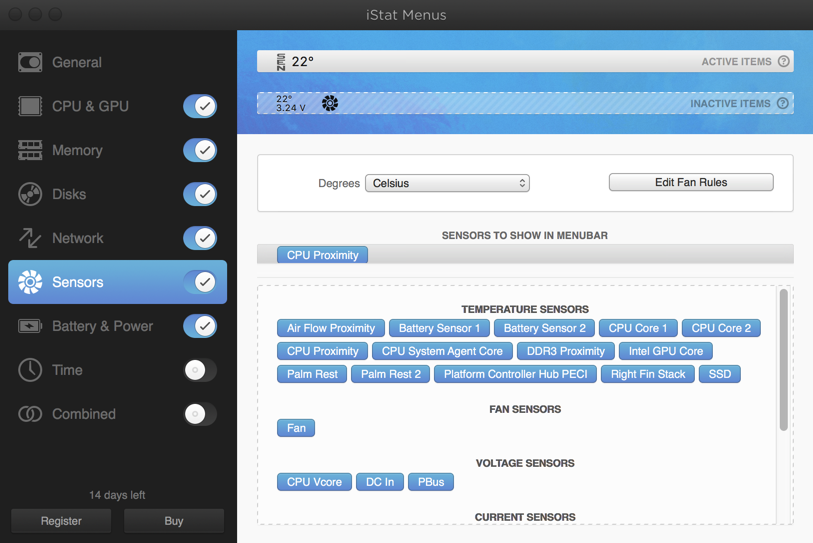Open the Disks section

coord(117,194)
